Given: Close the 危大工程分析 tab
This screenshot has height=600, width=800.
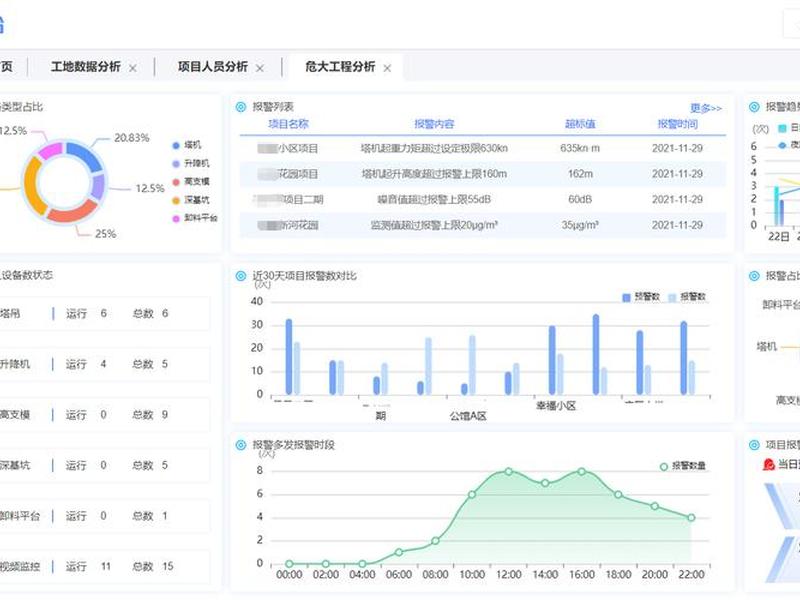Looking at the screenshot, I should coord(387,68).
